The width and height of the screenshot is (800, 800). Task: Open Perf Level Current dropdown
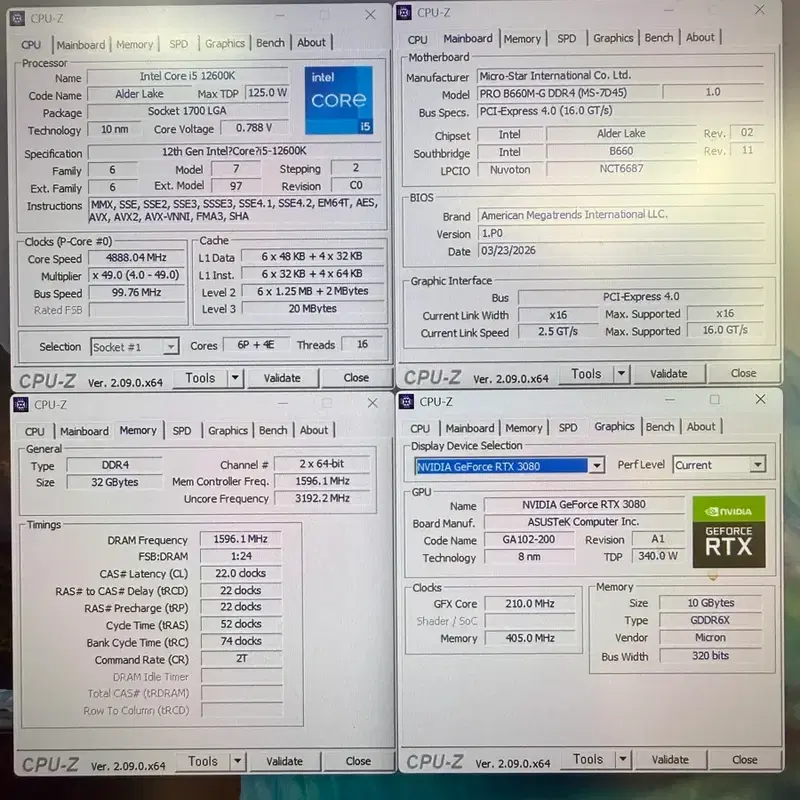tap(719, 465)
